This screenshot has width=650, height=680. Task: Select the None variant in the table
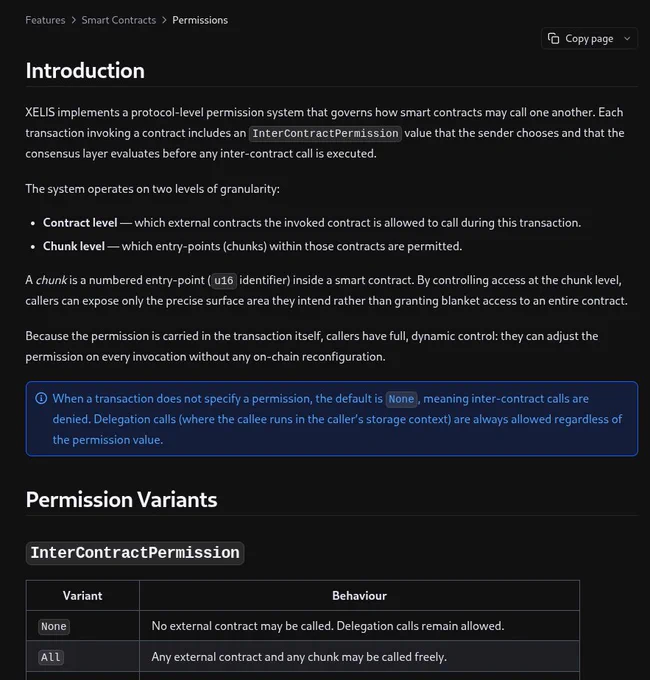(54, 626)
